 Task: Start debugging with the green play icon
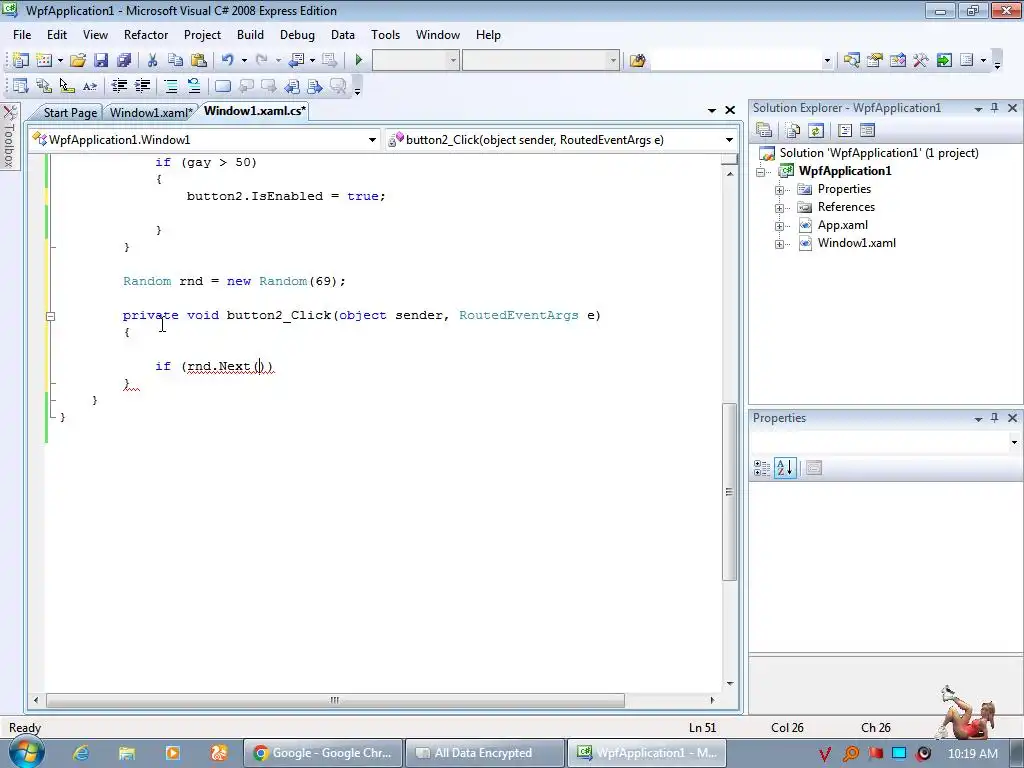[358, 61]
